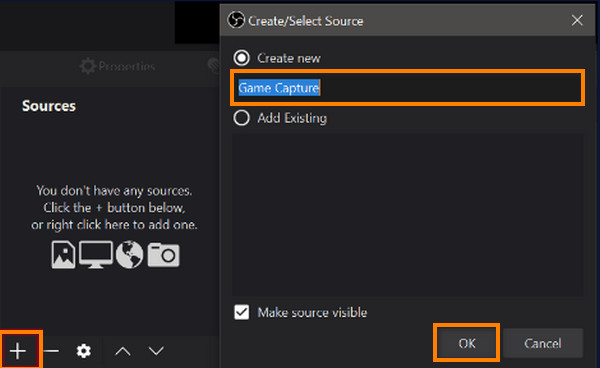Click the Cancel button

click(543, 343)
